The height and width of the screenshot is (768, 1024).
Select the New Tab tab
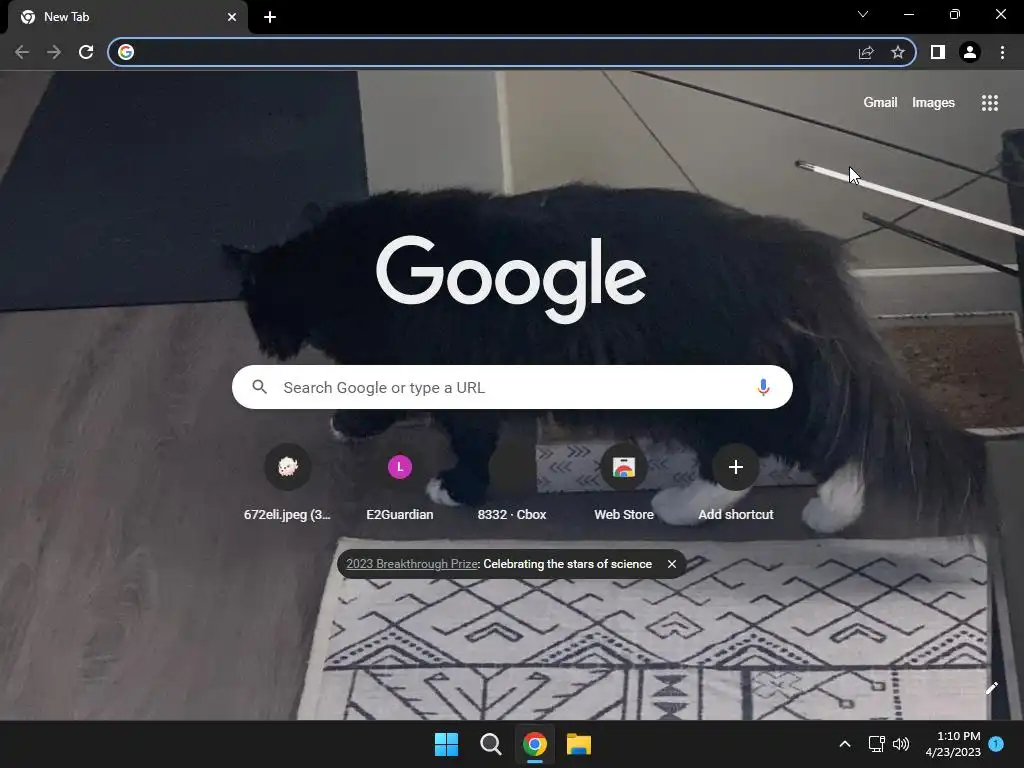128,17
